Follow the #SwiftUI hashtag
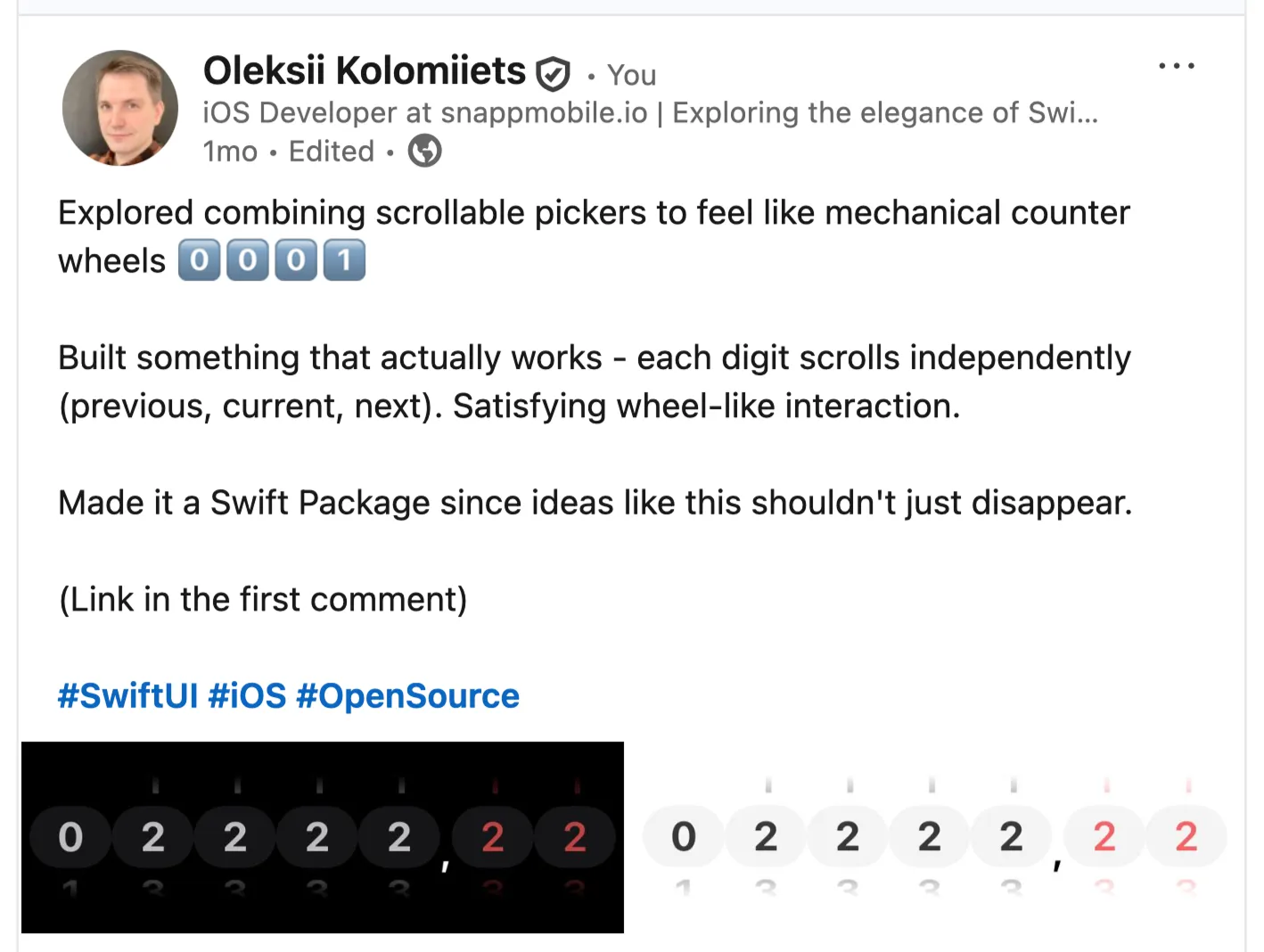 point(127,696)
